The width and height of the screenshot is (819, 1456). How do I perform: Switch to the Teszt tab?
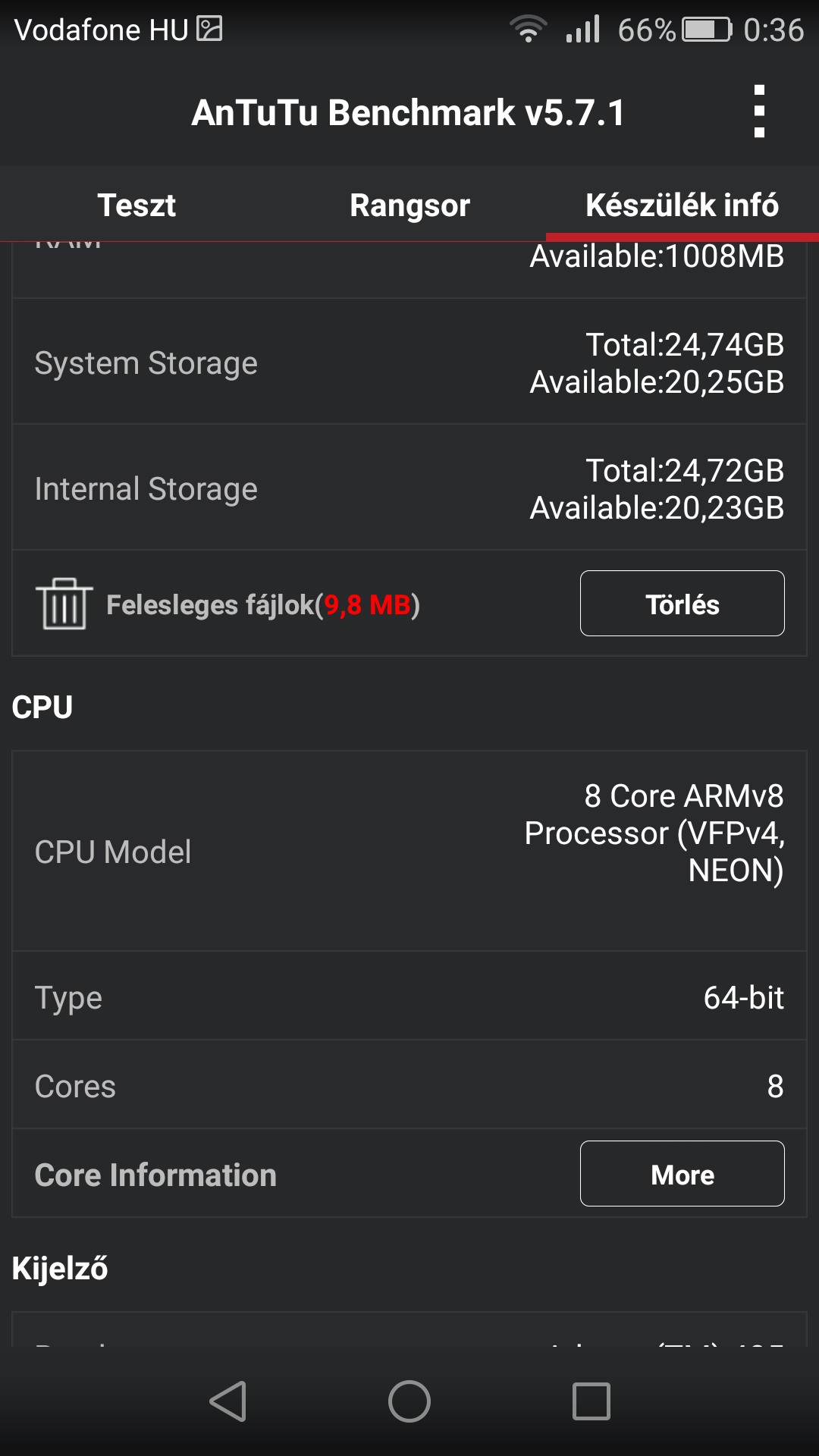point(136,205)
